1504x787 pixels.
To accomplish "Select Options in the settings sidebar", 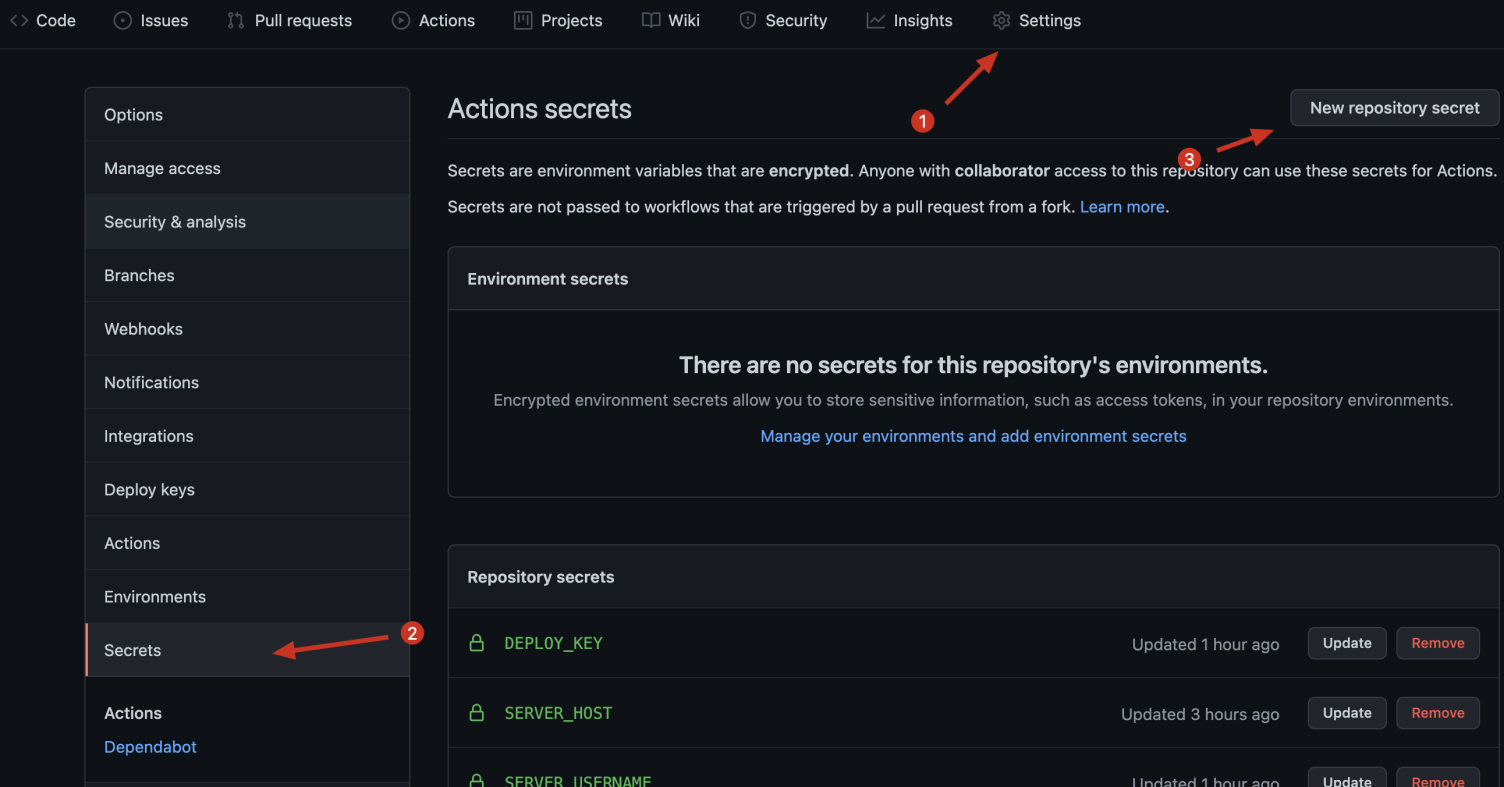I will (247, 114).
